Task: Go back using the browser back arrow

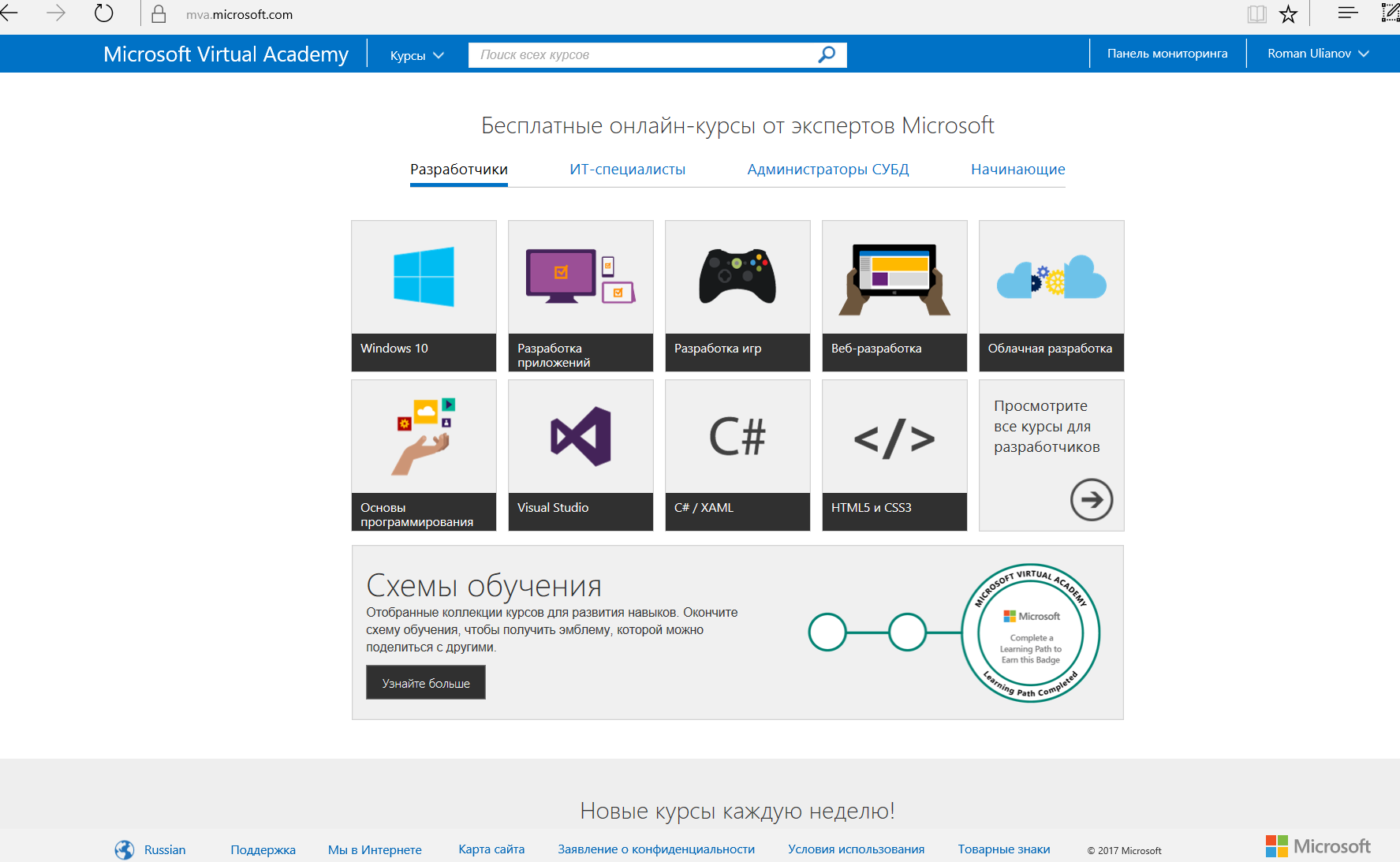Action: tap(9, 13)
